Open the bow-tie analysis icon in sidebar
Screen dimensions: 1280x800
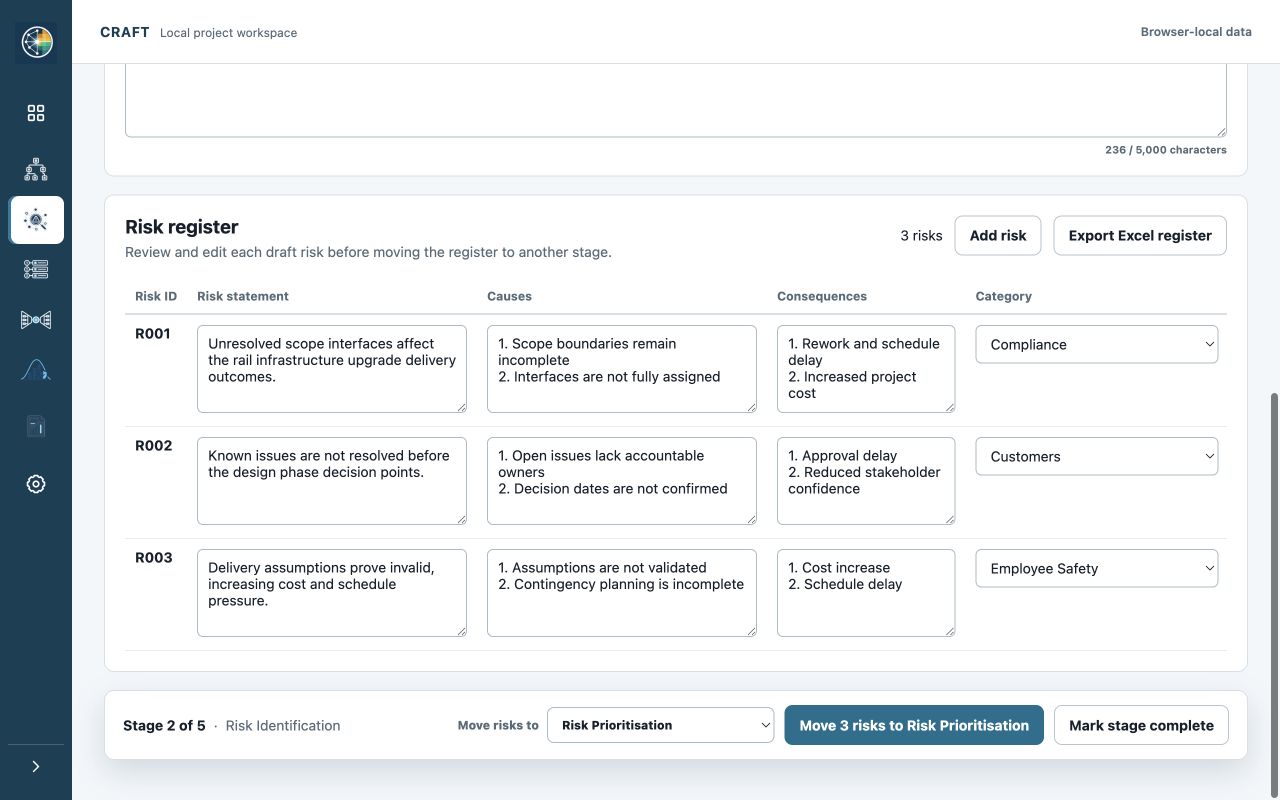coord(36,320)
